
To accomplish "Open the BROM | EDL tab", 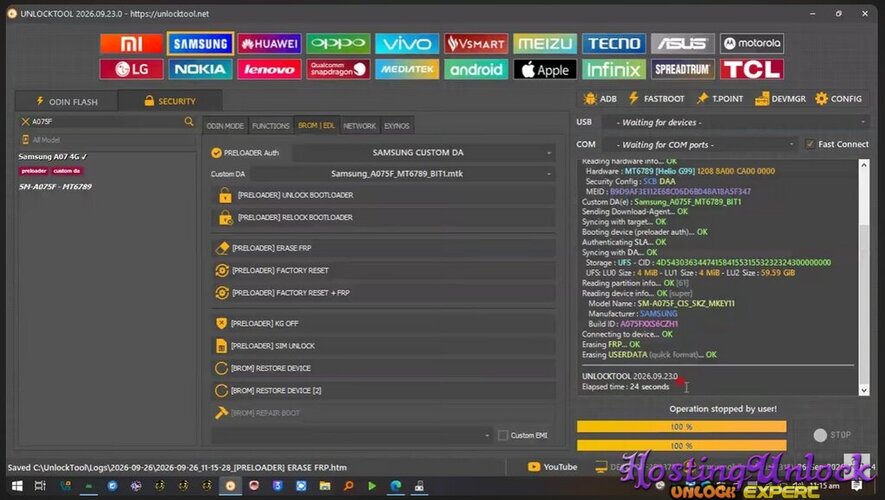I will click(316, 125).
